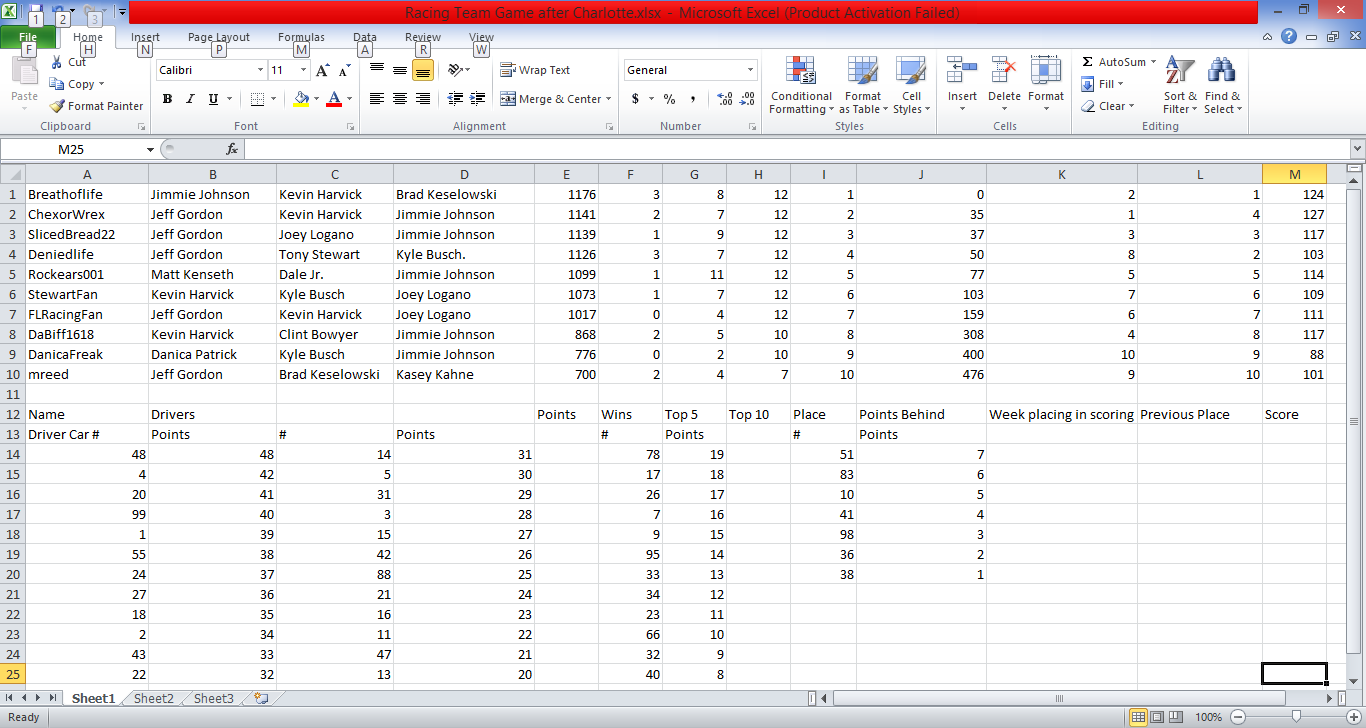
Task: Switch to the Page Layout ribbon tab
Action: [x=219, y=38]
